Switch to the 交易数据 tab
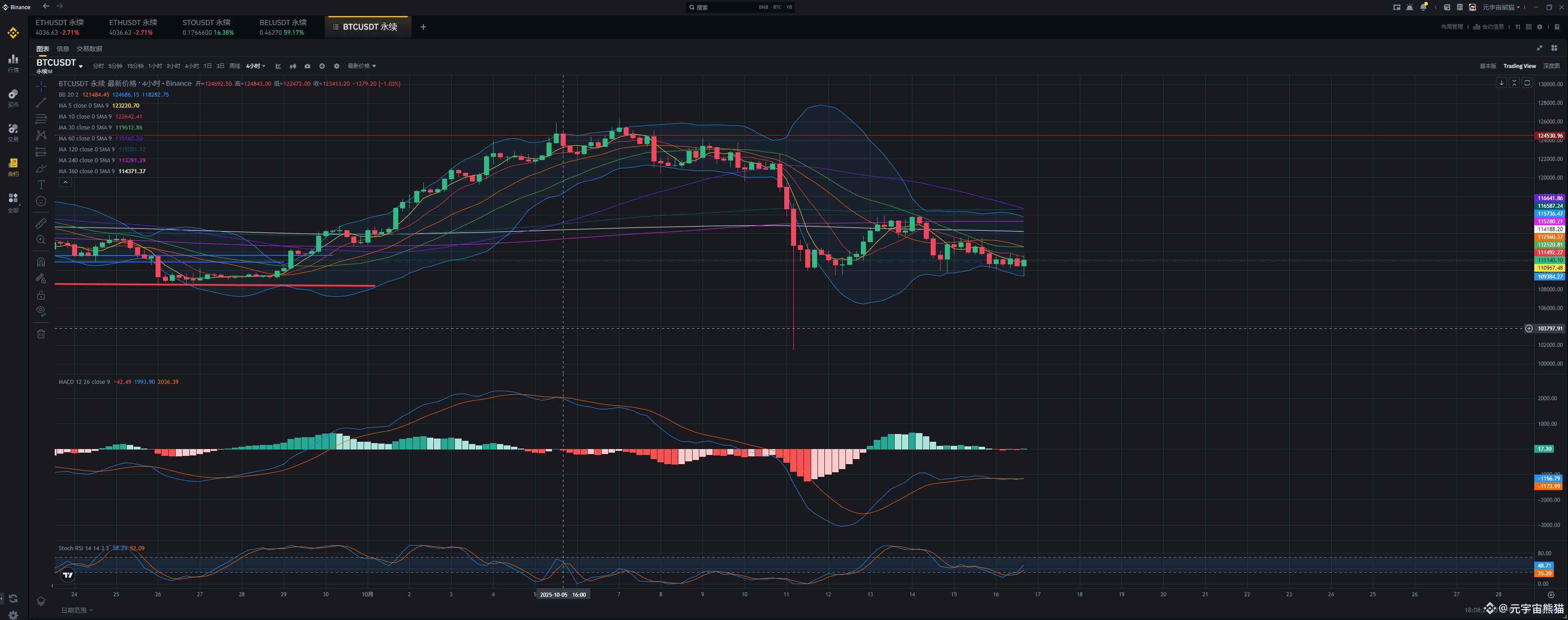 [x=89, y=49]
